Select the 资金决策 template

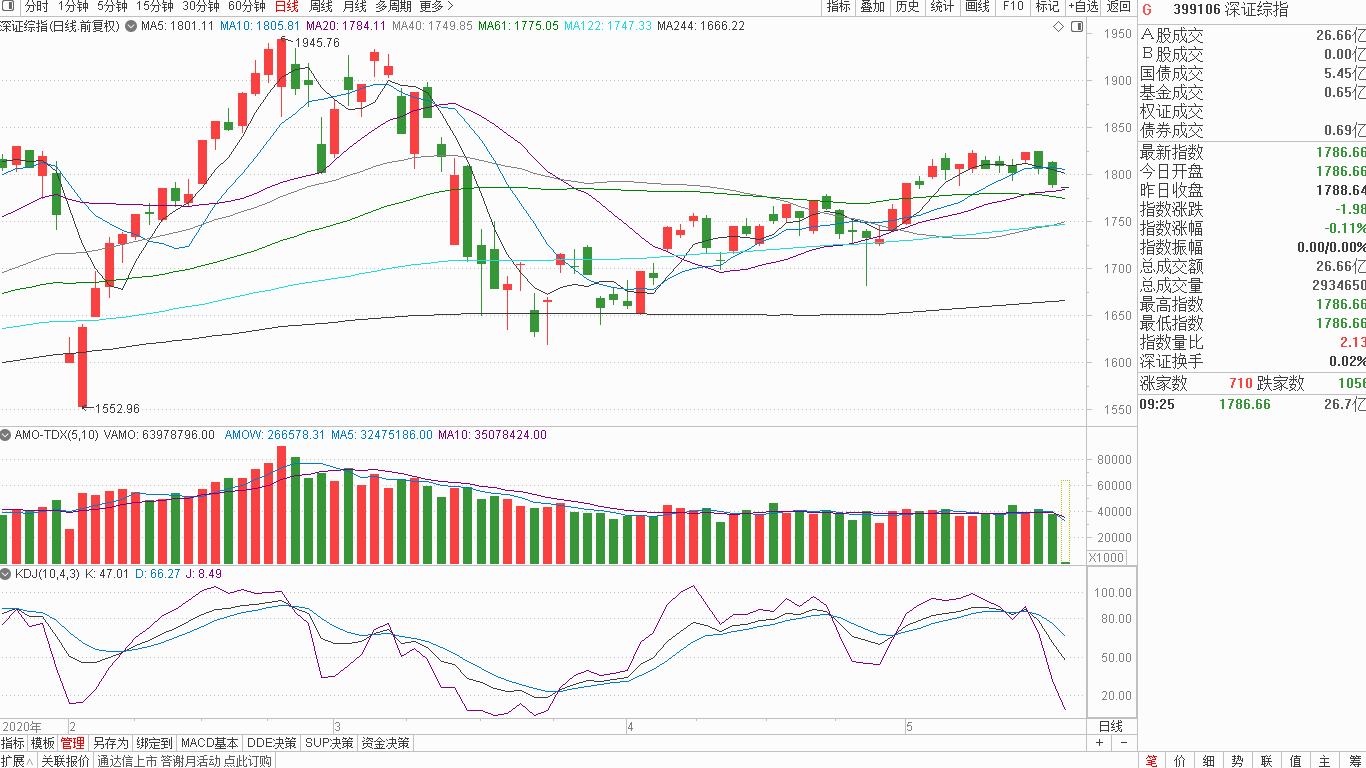[386, 743]
